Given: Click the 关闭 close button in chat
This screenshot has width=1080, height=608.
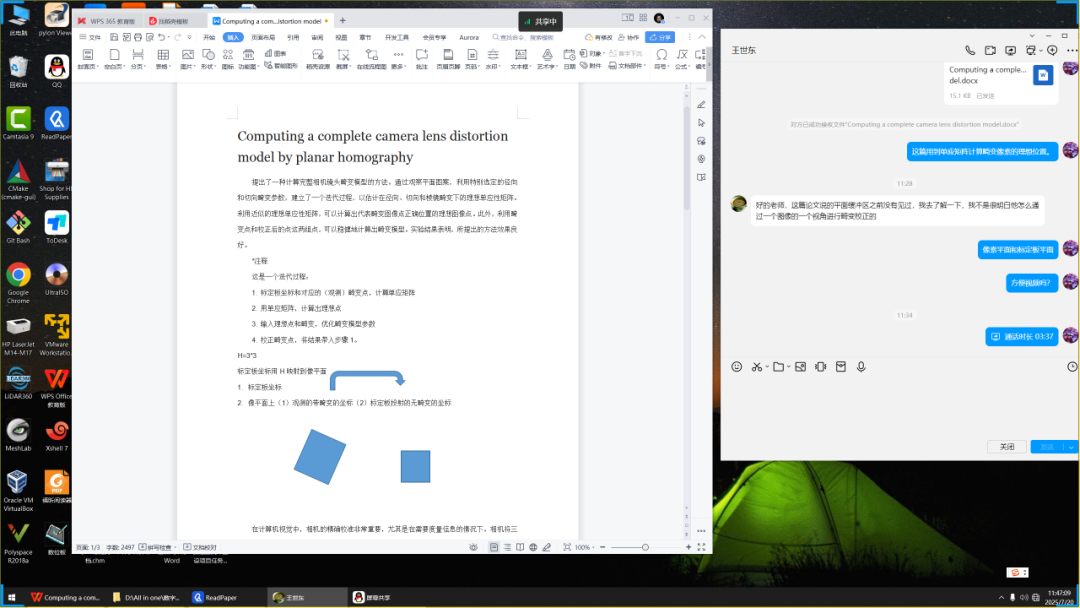Looking at the screenshot, I should 1007,447.
